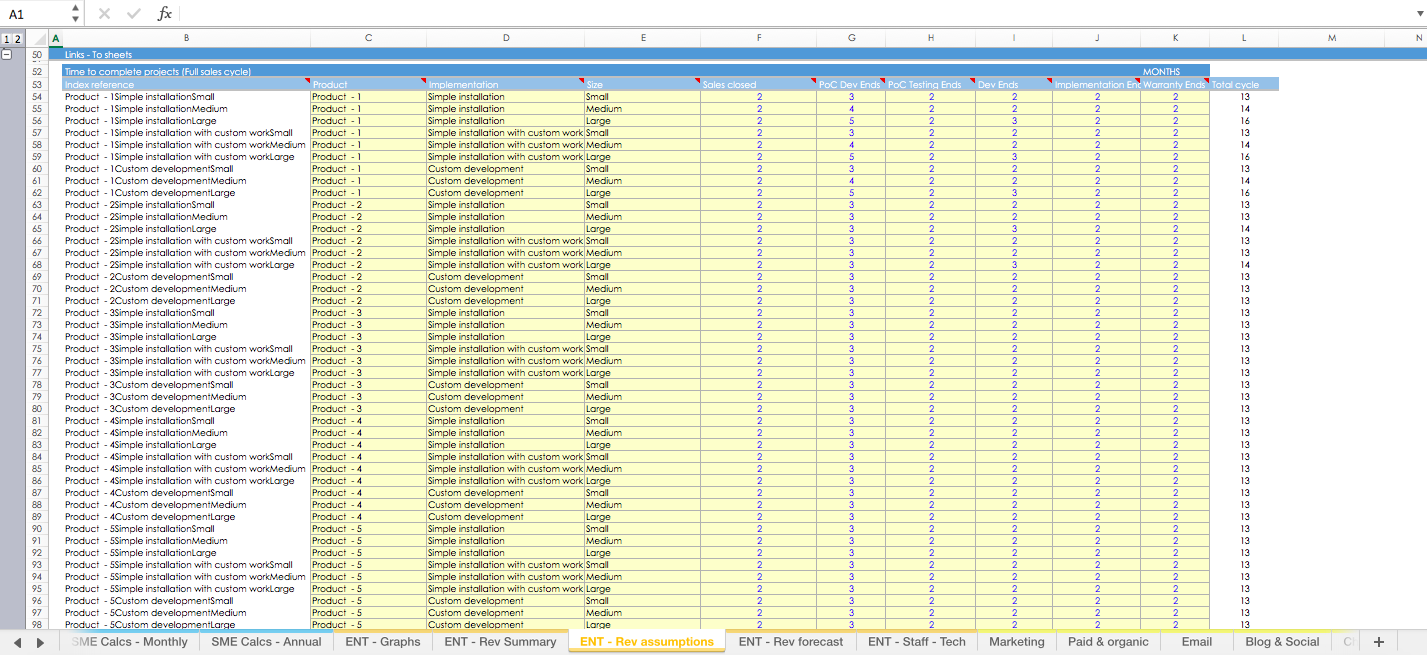The height and width of the screenshot is (655, 1427).
Task: Click the 'Sales closed' header cell
Action: point(758,85)
